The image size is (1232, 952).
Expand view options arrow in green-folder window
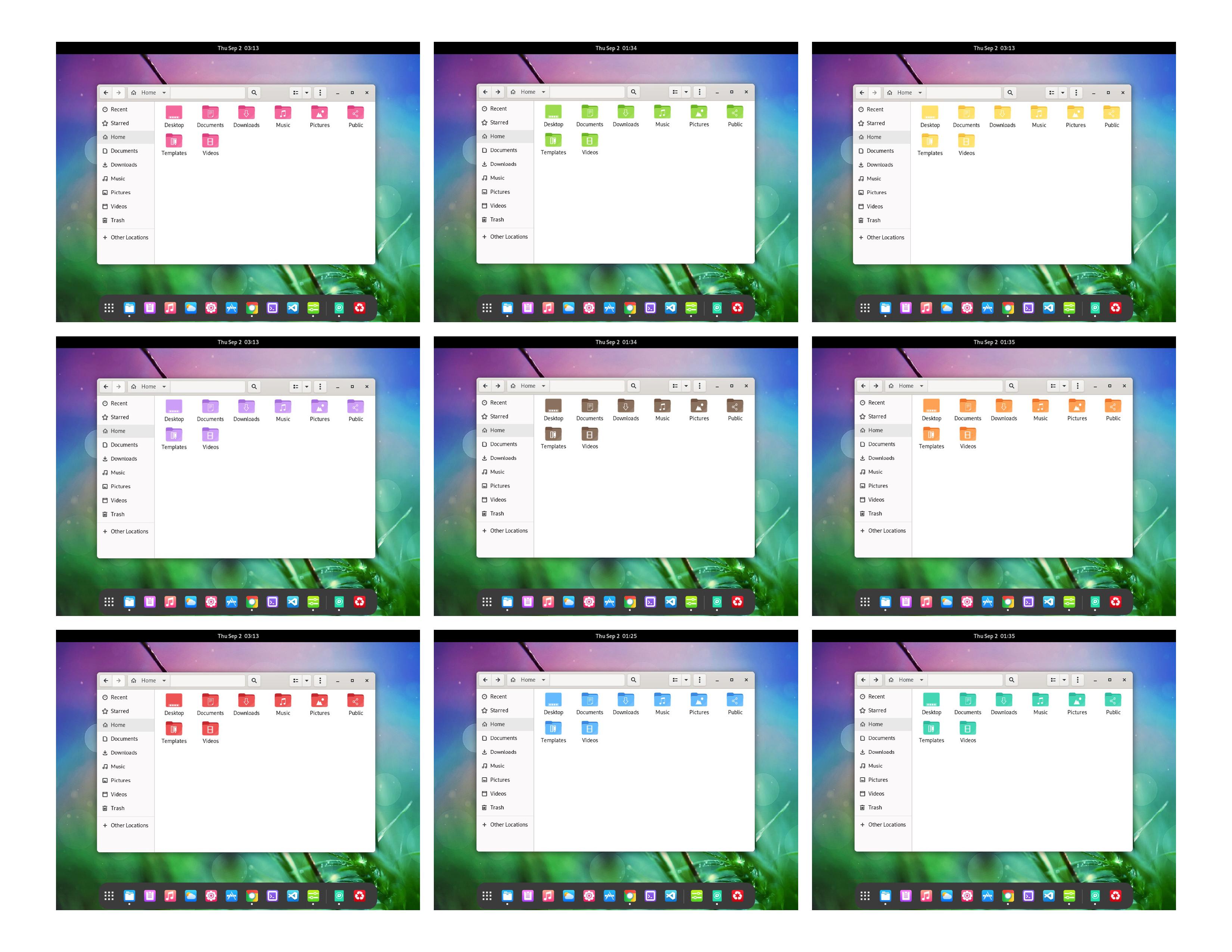687,92
